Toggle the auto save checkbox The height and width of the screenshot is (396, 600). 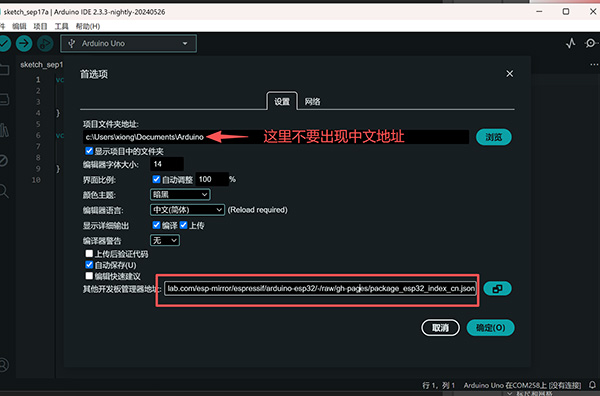click(89, 264)
